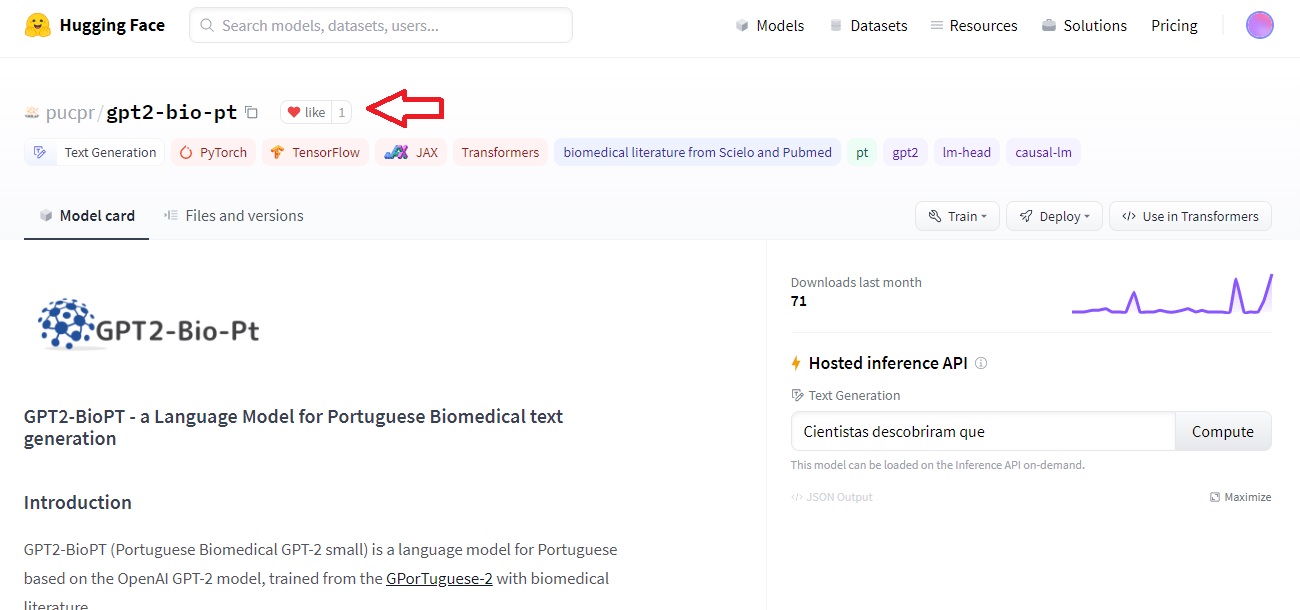Open the Models menu
1300x610 pixels.
click(x=770, y=26)
